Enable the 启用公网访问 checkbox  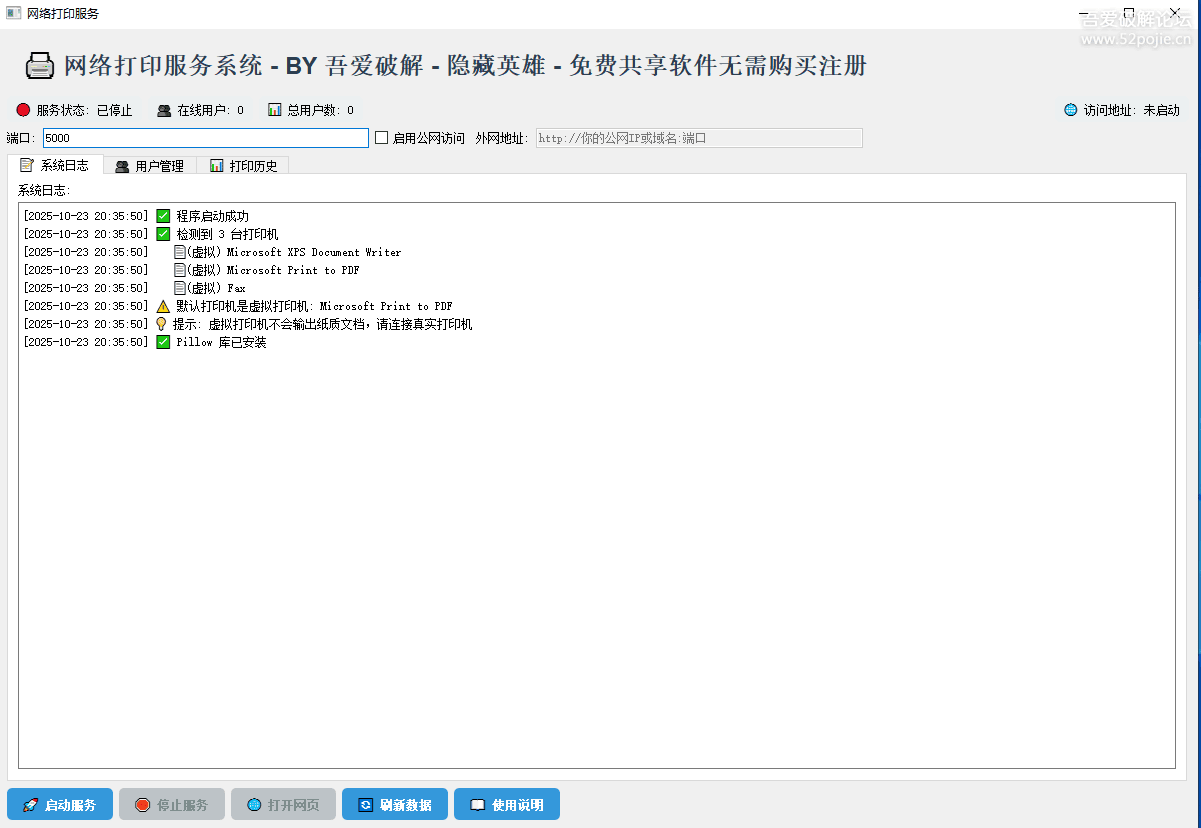tap(381, 138)
